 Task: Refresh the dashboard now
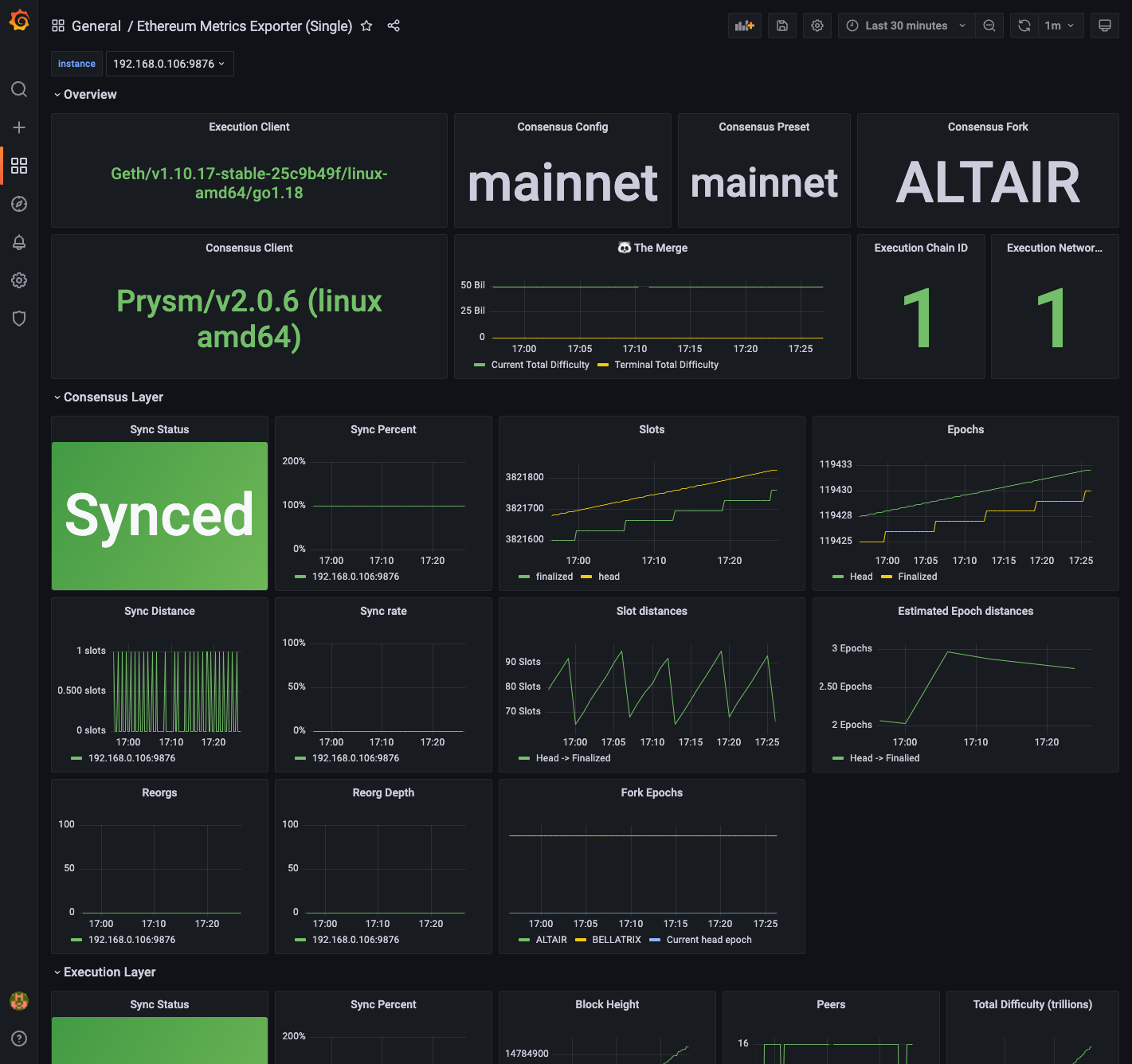tap(1024, 25)
